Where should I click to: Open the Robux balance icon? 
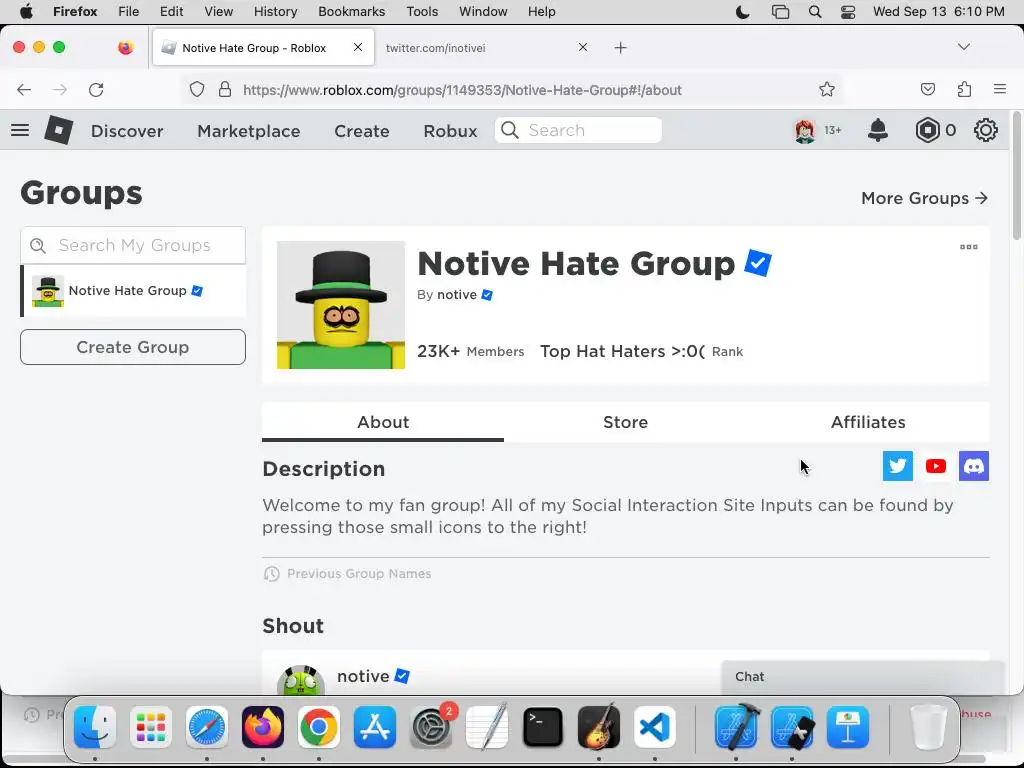pos(927,131)
